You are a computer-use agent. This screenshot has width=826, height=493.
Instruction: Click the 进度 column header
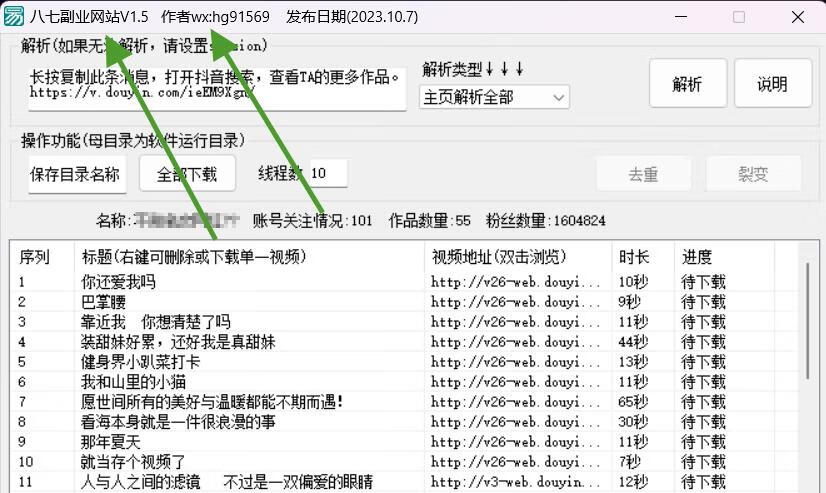click(724, 257)
